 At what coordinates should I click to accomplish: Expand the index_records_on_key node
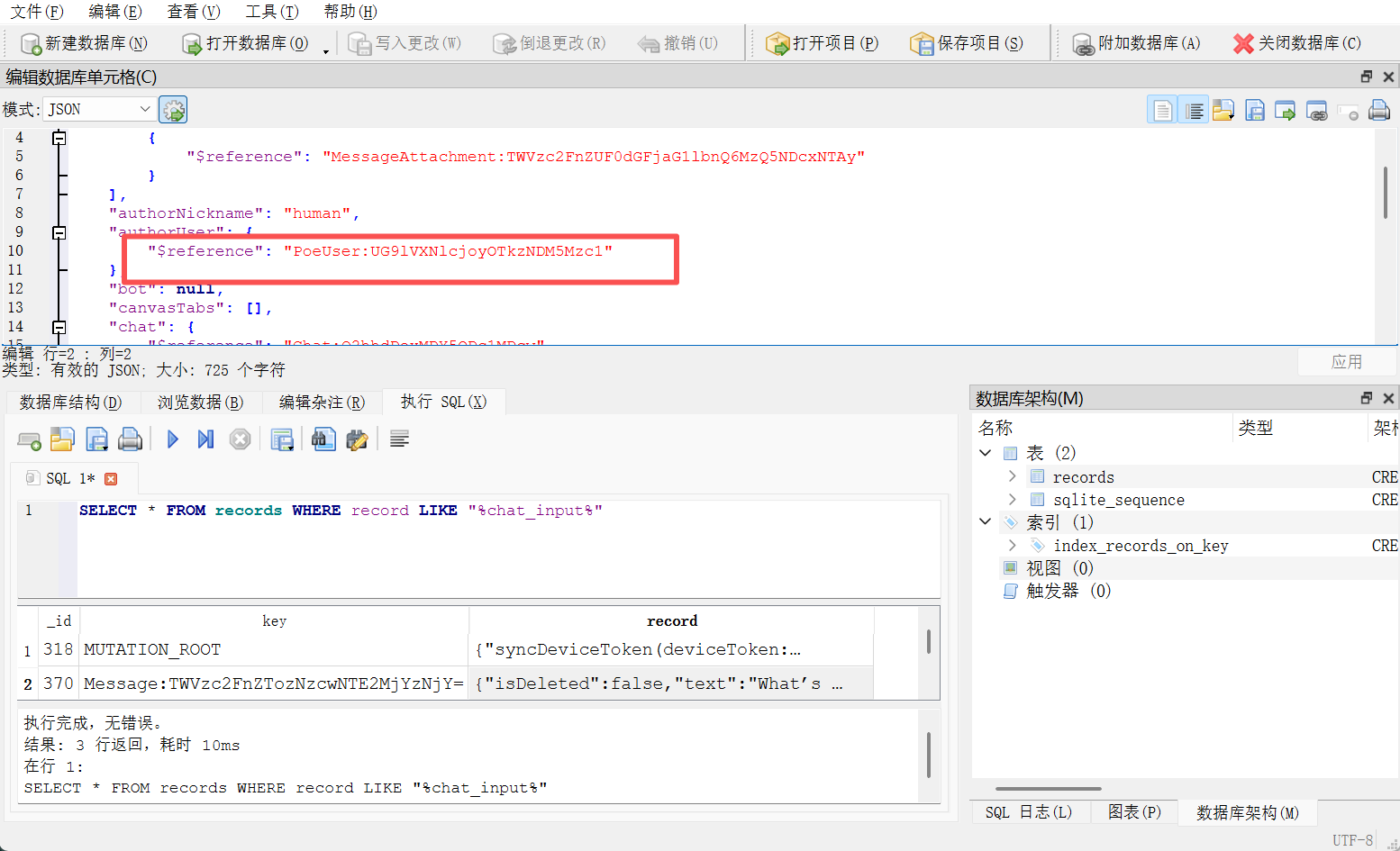pos(1012,545)
